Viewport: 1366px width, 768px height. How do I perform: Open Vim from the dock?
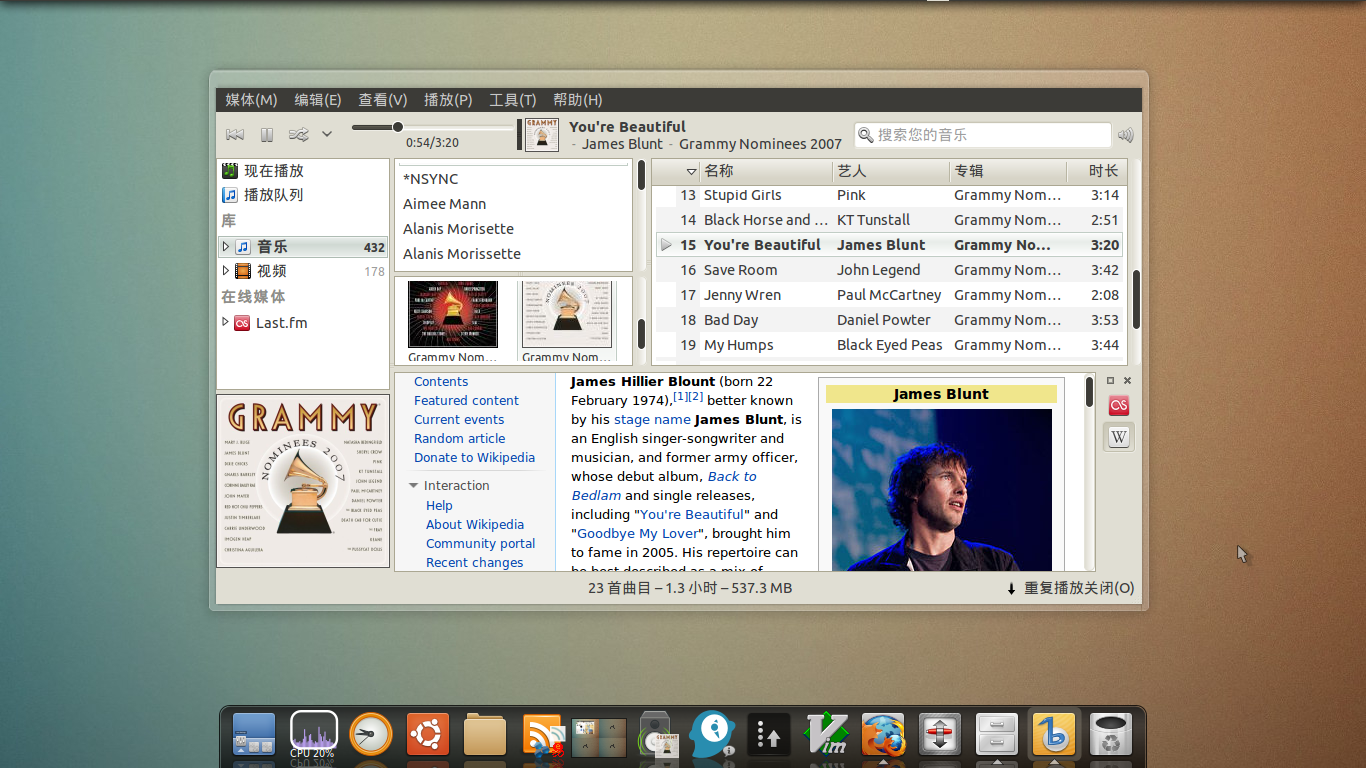[827, 735]
